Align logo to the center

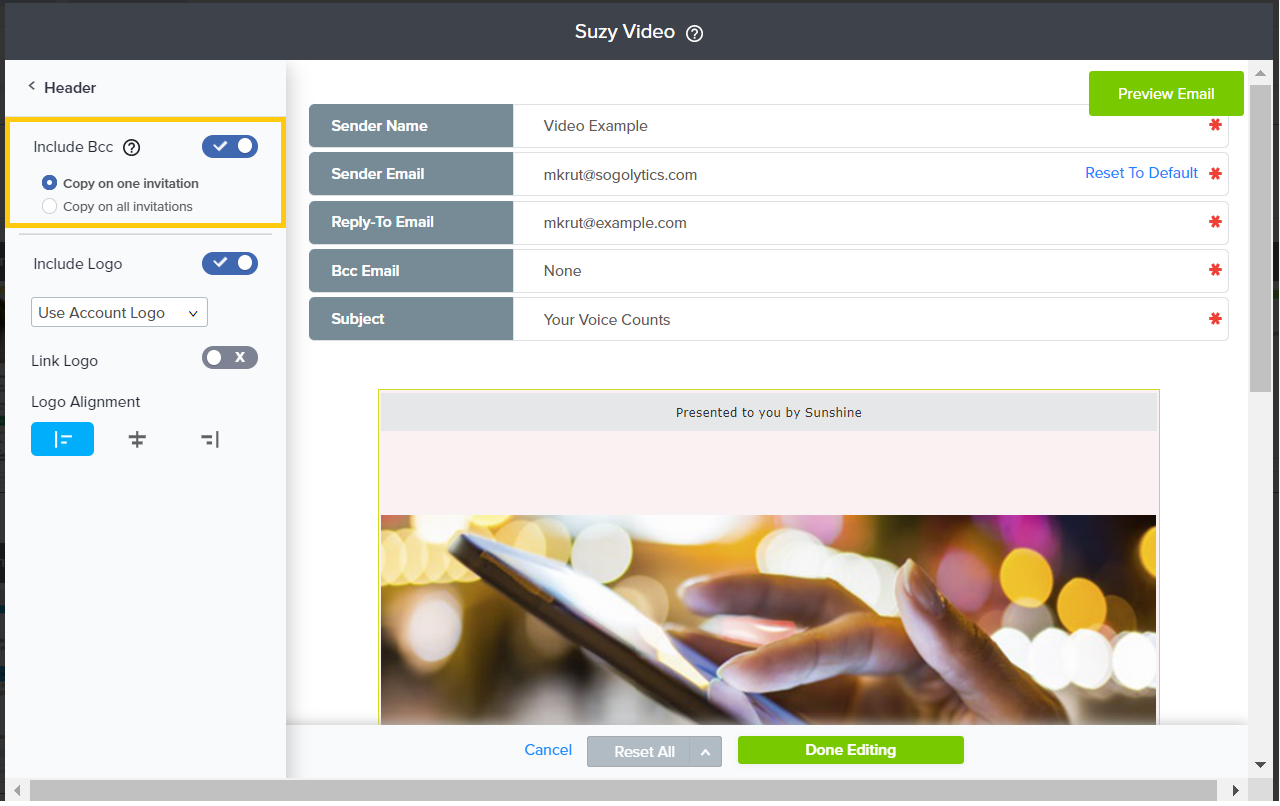137,439
